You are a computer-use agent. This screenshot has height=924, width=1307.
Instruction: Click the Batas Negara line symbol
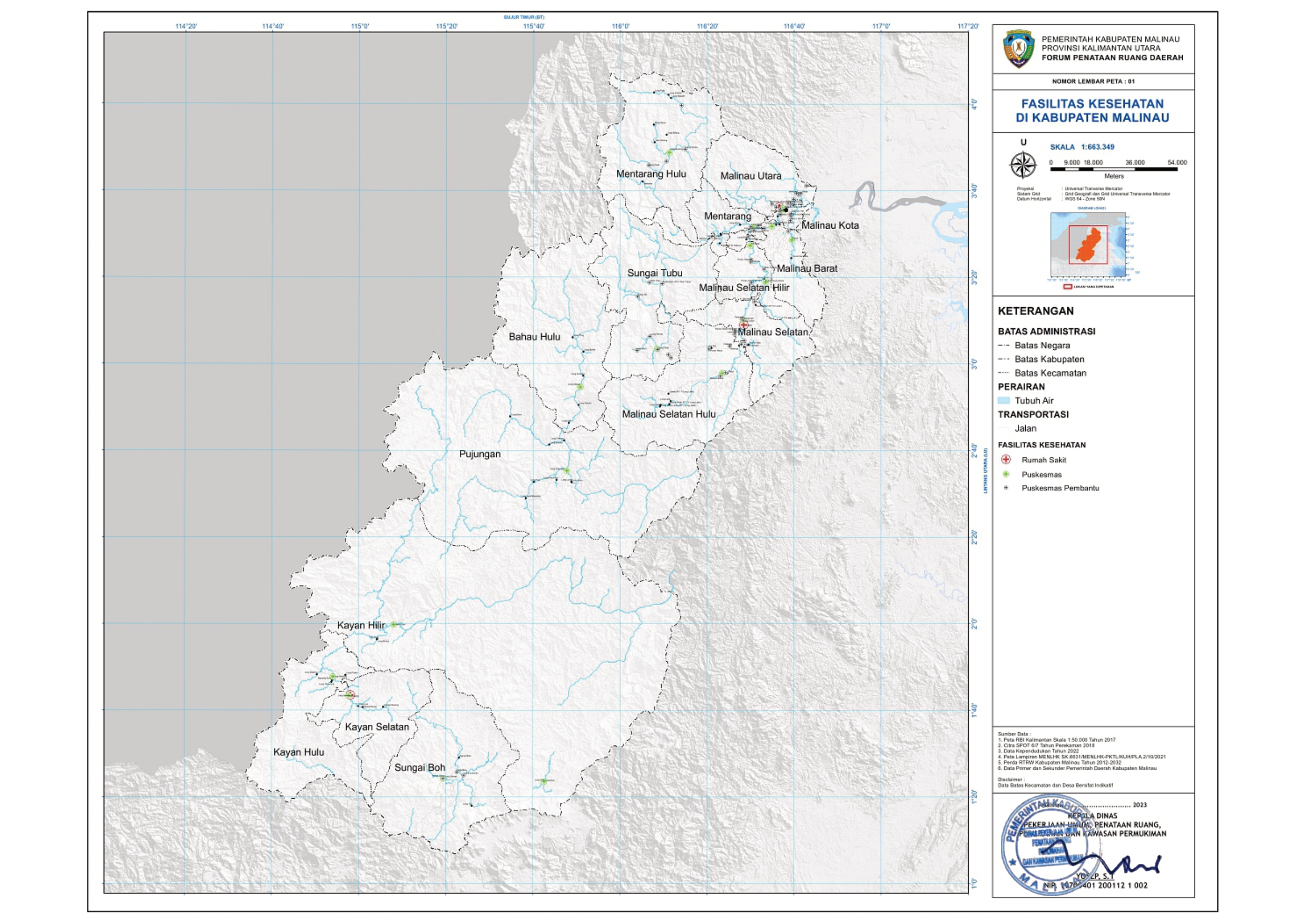[1004, 346]
